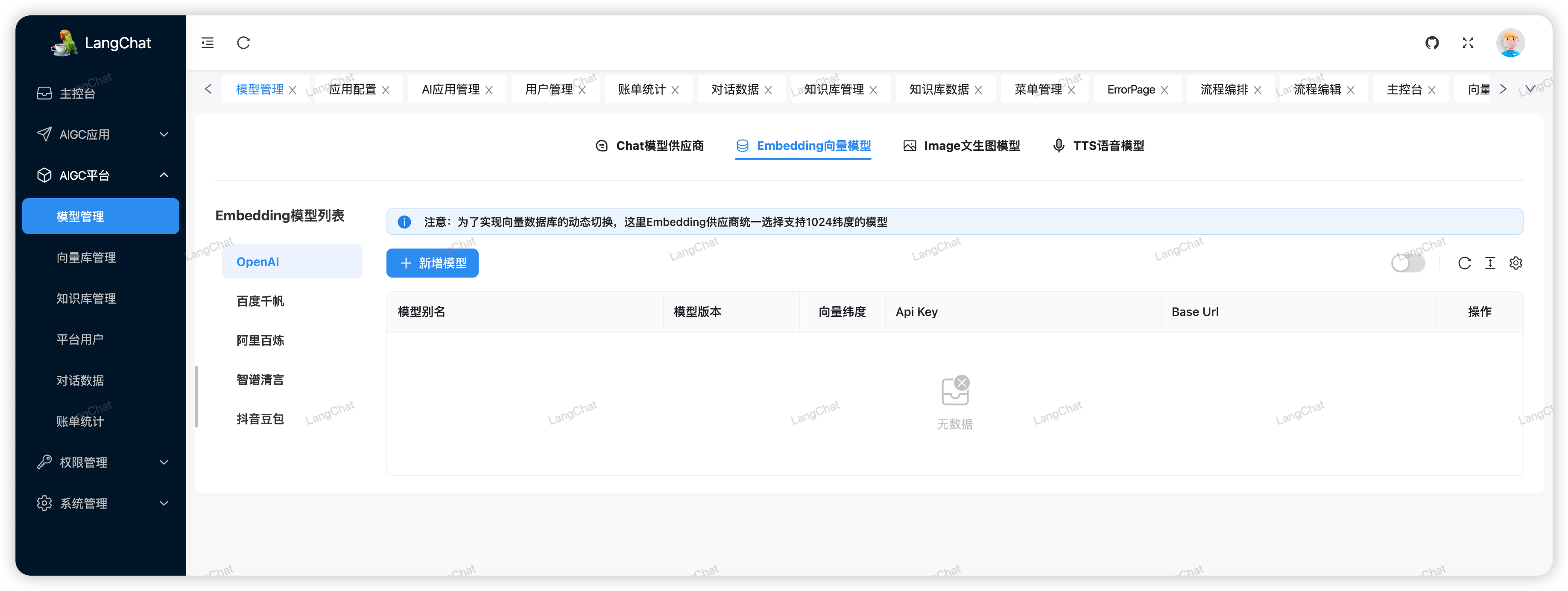
Task: Toggle the switch beside table toolbar
Action: [x=1408, y=263]
